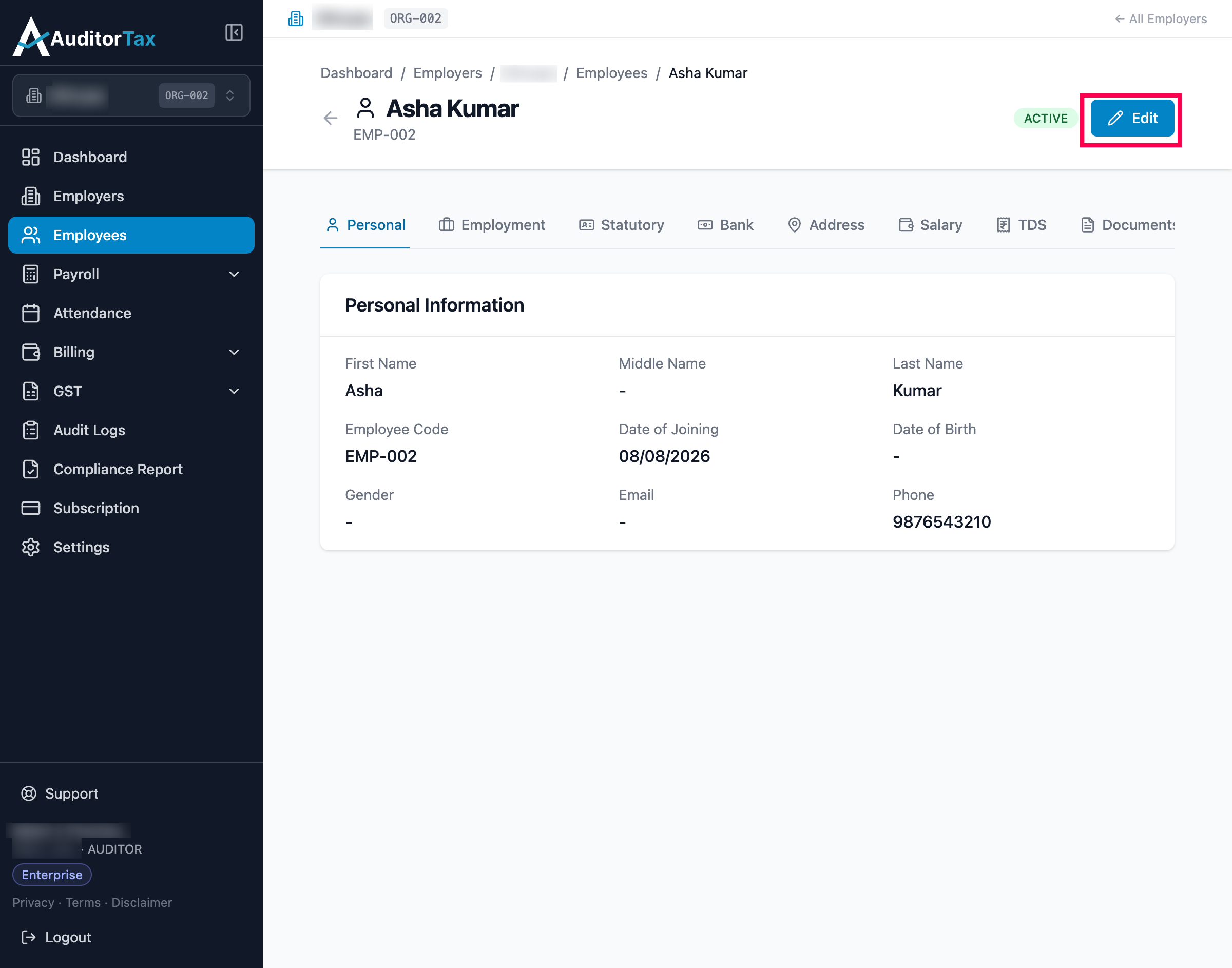The width and height of the screenshot is (1232, 968).
Task: Click the Logout arrow icon
Action: click(x=29, y=937)
